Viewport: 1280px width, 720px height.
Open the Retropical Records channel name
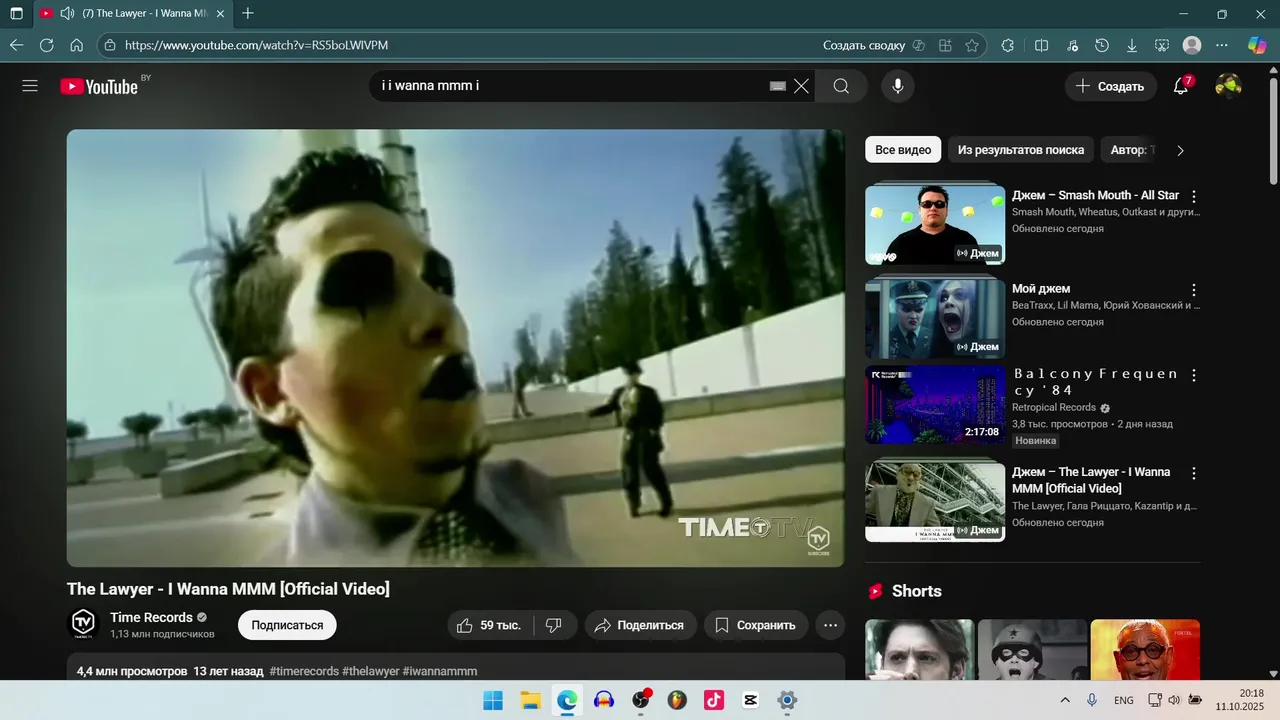pyautogui.click(x=1054, y=407)
